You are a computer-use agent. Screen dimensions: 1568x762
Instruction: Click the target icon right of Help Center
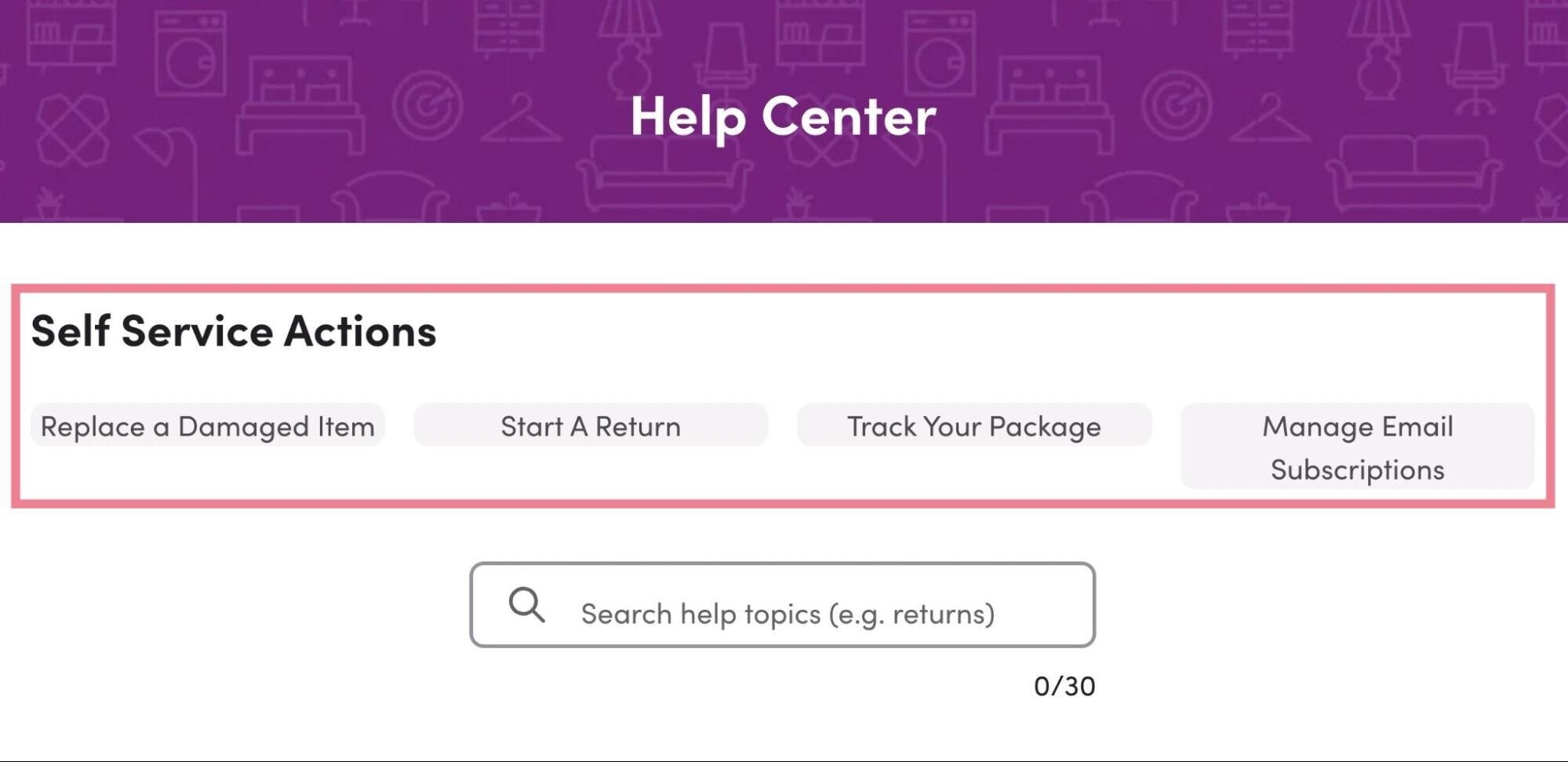(1176, 104)
